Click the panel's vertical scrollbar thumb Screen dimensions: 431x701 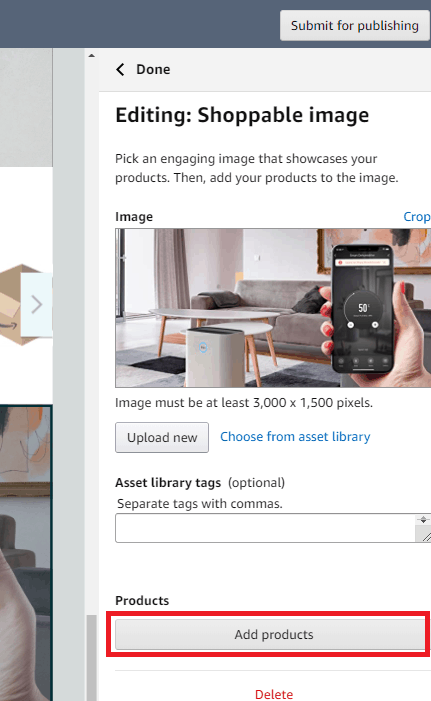pos(92,657)
